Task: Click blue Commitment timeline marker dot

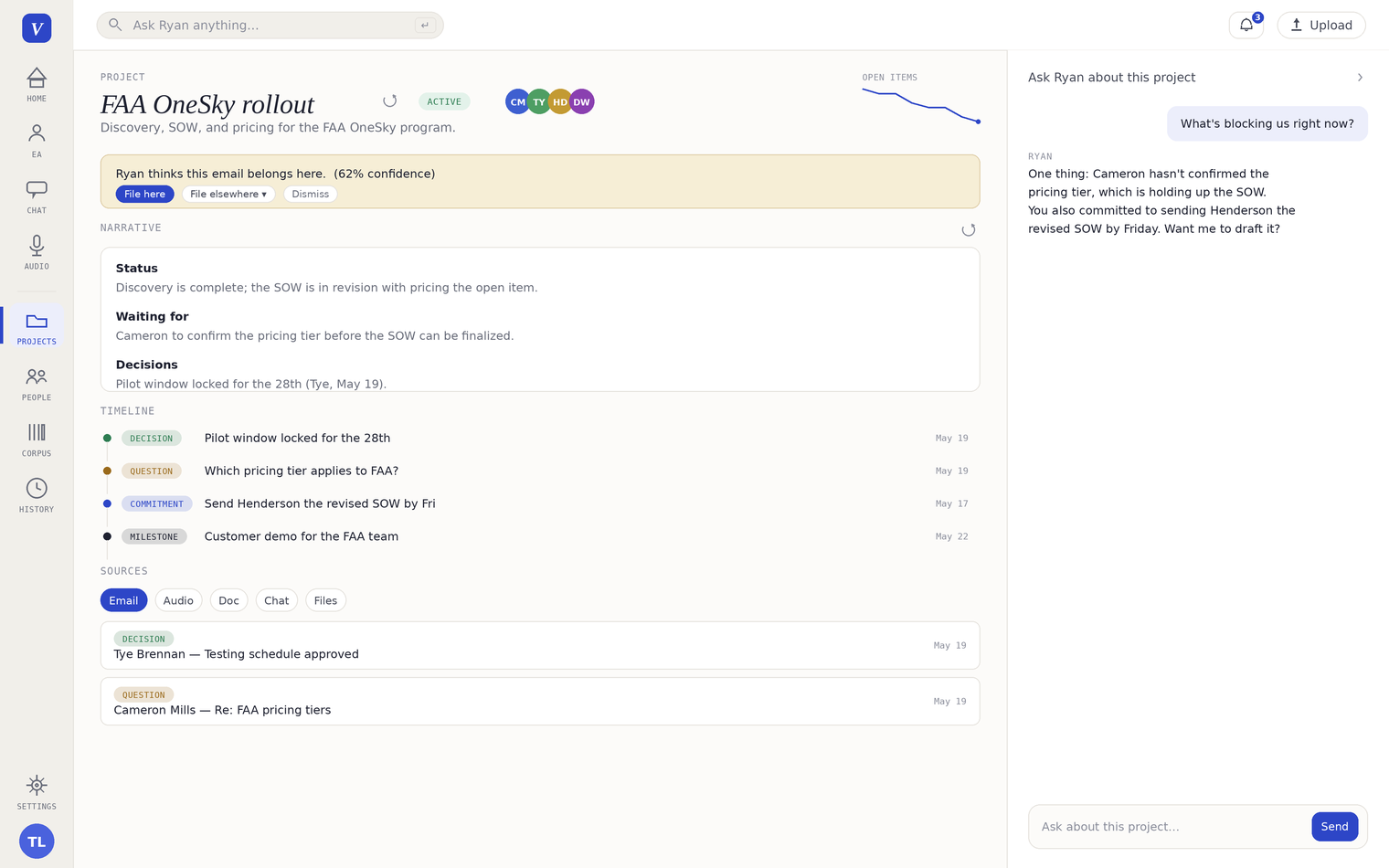Action: point(107,504)
